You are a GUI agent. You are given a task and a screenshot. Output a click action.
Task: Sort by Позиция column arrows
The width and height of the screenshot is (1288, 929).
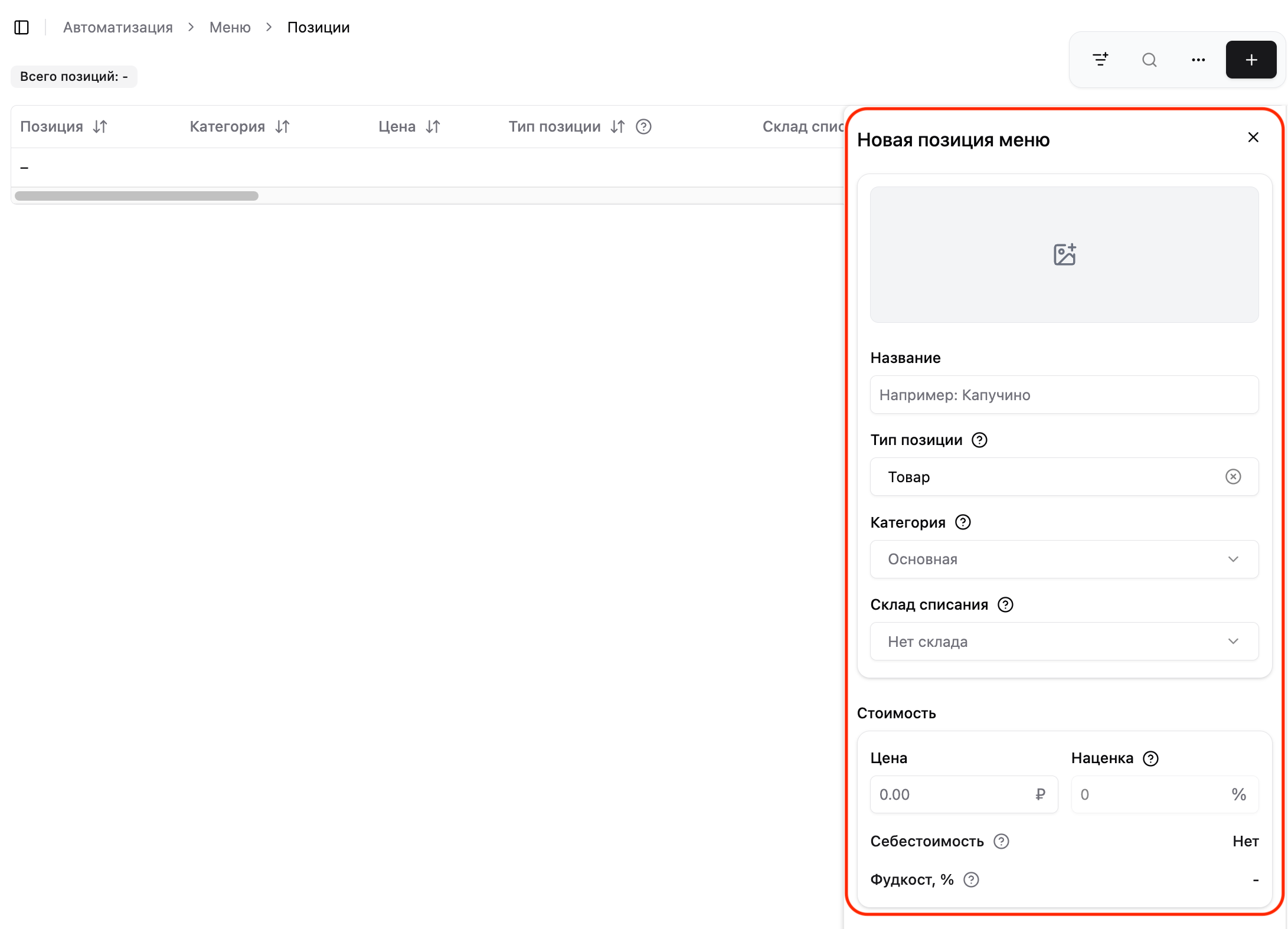pos(100,127)
